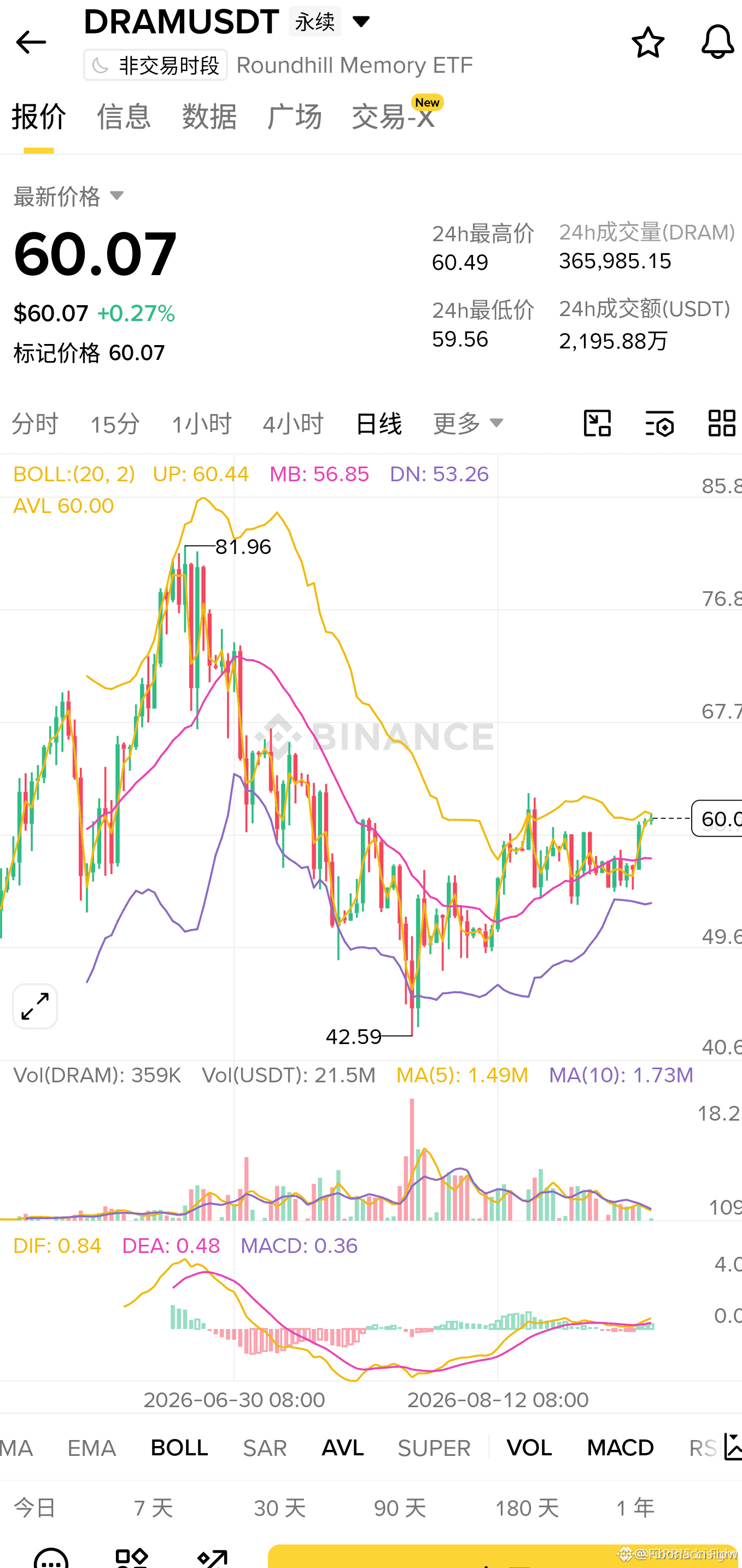
Task: Open the multi-chart grid layout icon
Action: click(722, 423)
